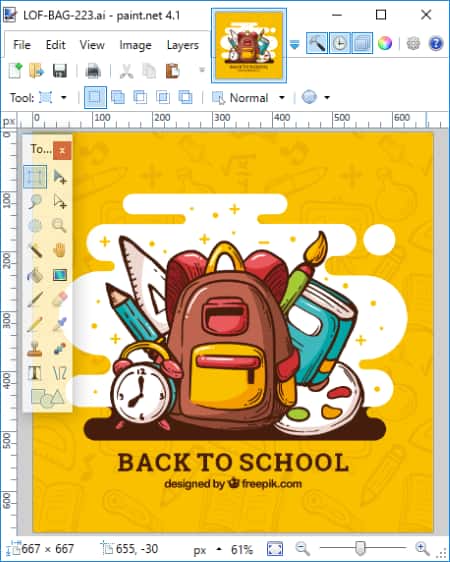Set selection mode to Add (union)
Image resolution: width=450 pixels, height=562 pixels.
point(118,97)
